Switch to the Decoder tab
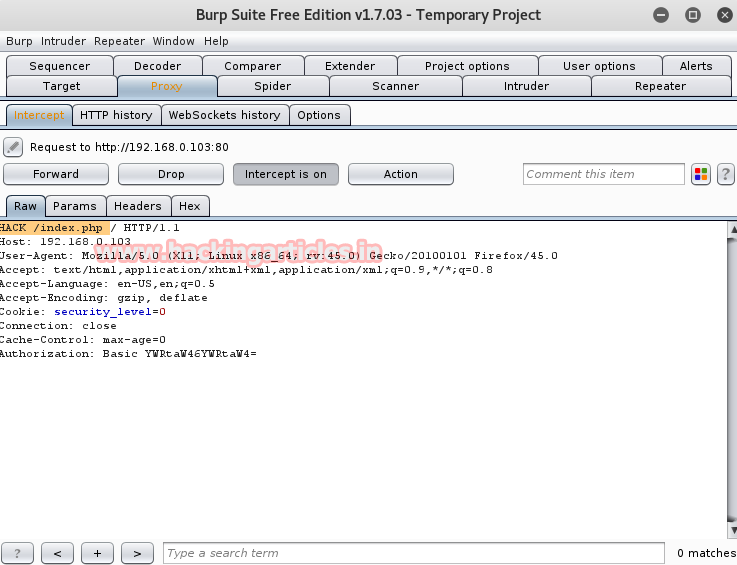This screenshot has width=737, height=565. pos(157,66)
